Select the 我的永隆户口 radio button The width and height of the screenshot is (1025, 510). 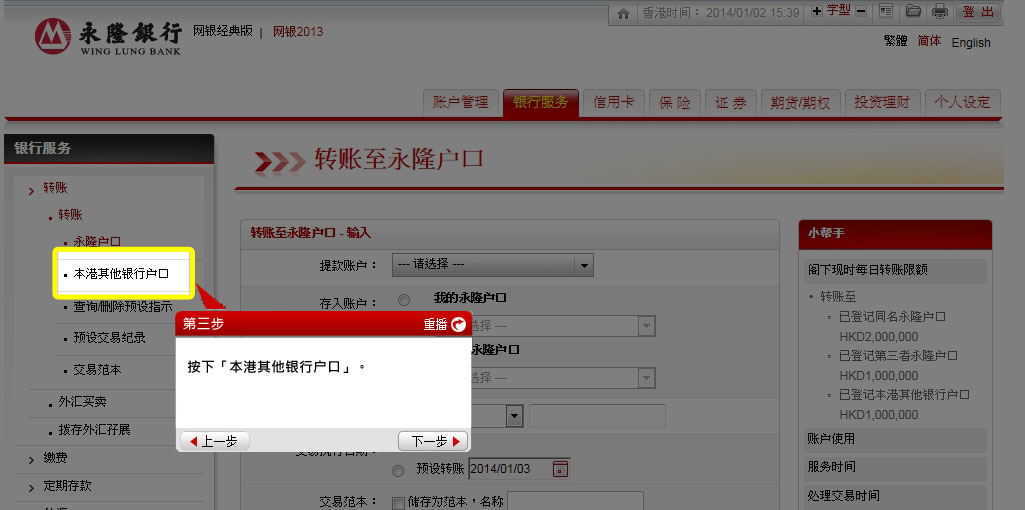pos(403,299)
